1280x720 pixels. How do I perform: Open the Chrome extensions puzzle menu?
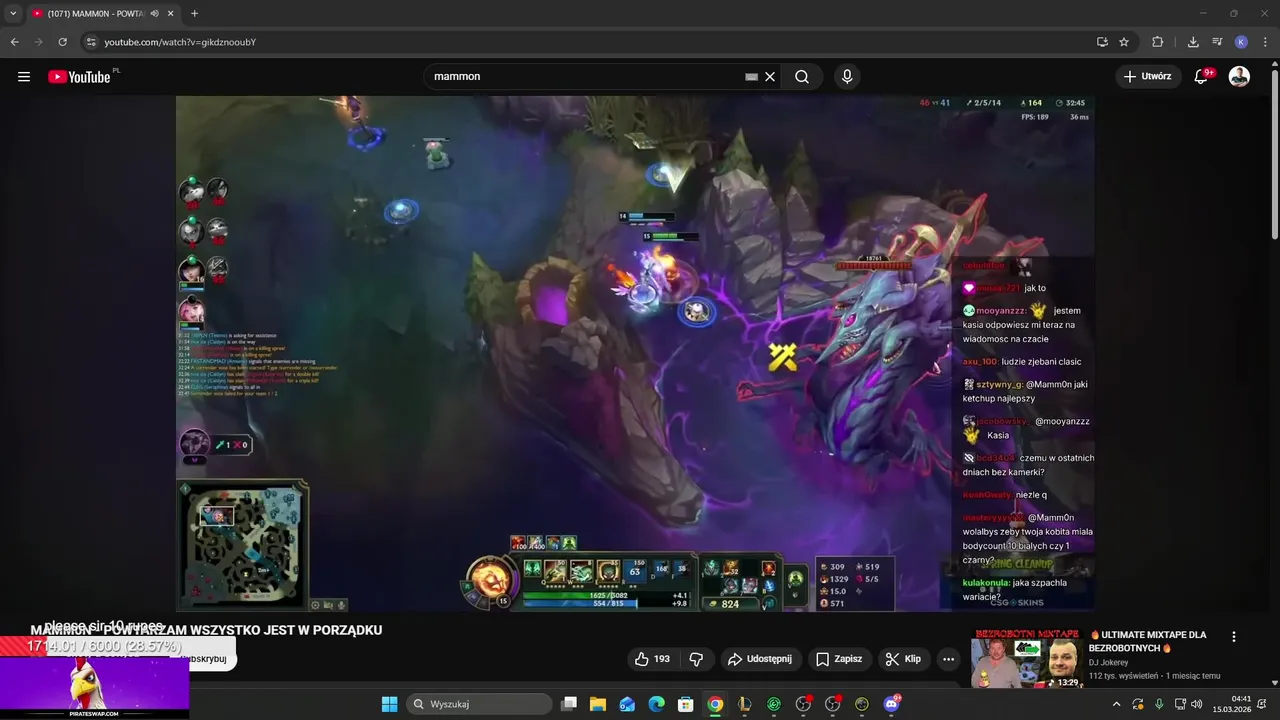pyautogui.click(x=1158, y=42)
